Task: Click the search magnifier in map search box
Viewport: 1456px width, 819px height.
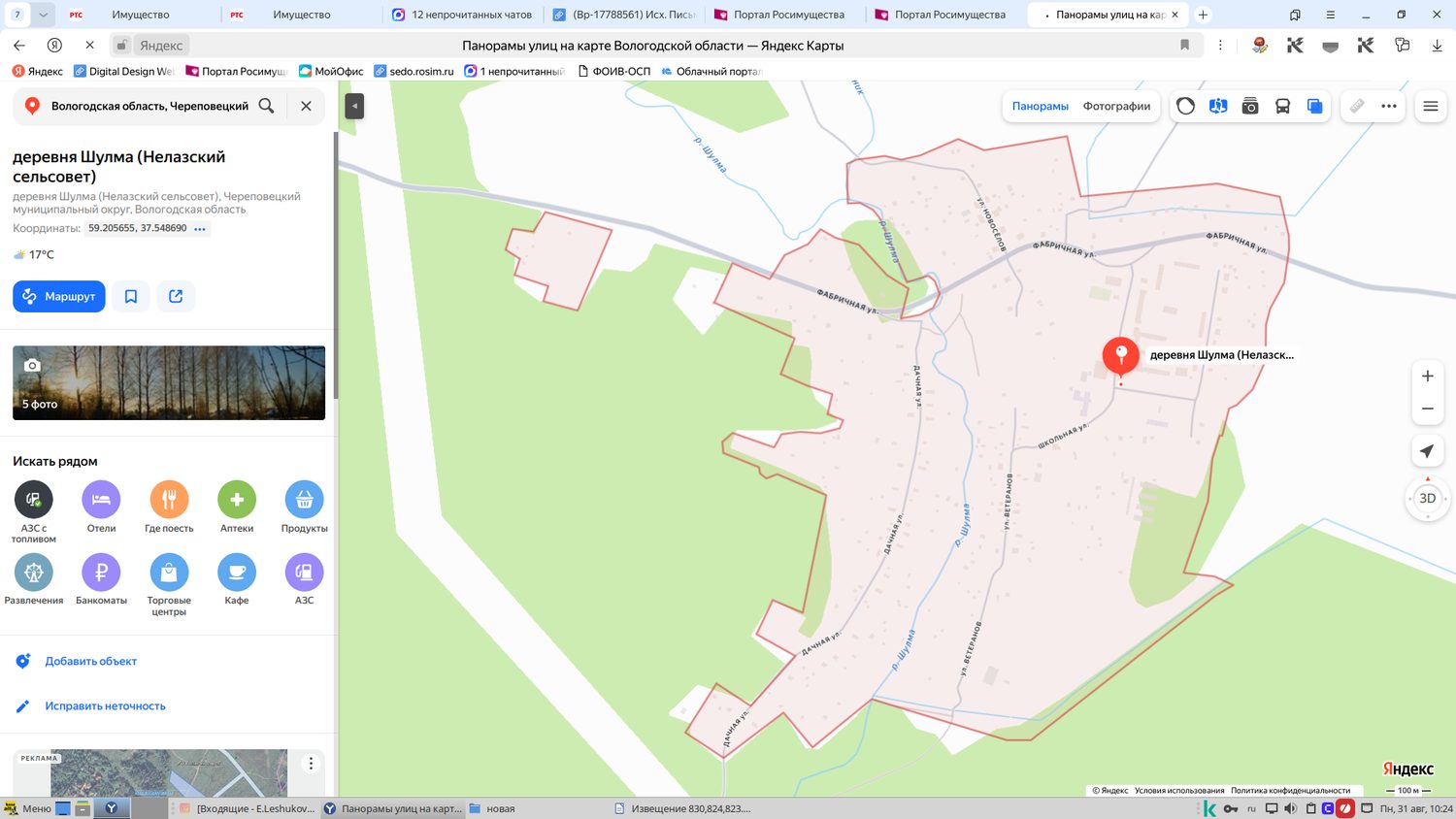Action: point(266,106)
